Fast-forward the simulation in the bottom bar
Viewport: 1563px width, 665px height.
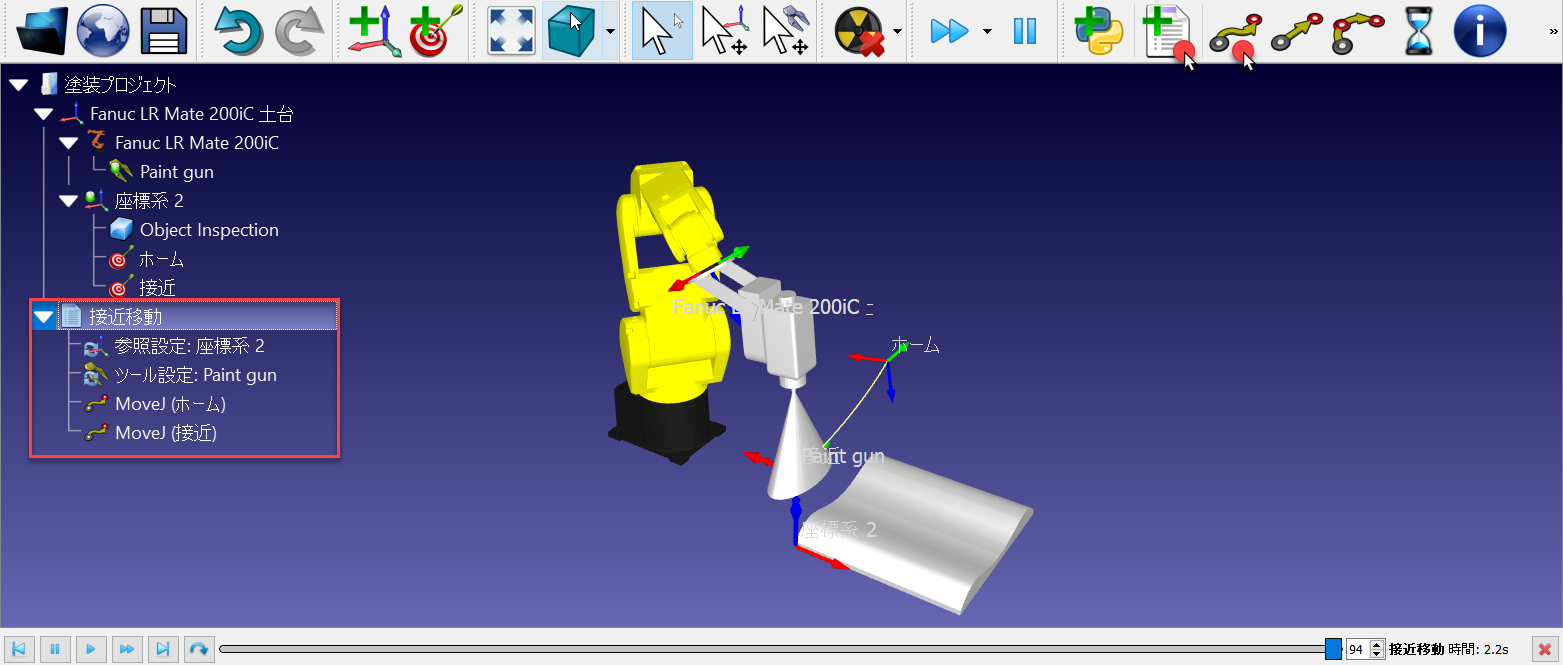point(126,649)
